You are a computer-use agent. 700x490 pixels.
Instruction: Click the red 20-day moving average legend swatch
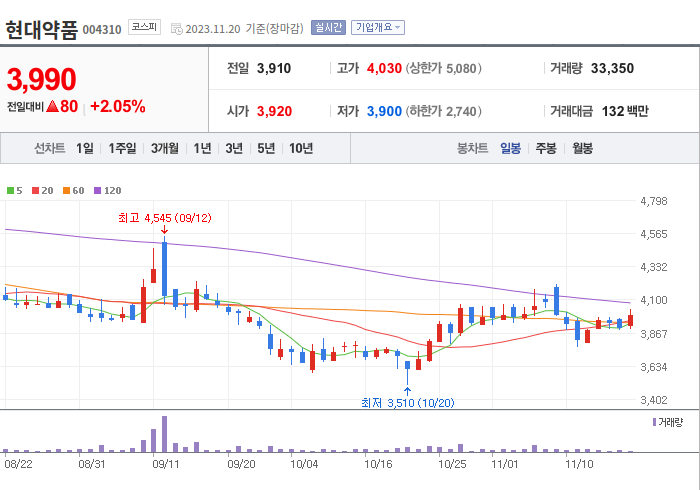[x=35, y=191]
